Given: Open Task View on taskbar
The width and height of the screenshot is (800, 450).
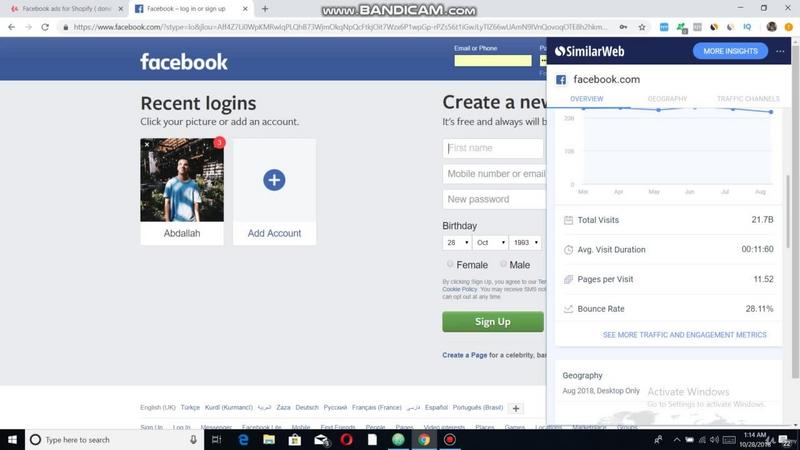Looking at the screenshot, I should [x=216, y=439].
